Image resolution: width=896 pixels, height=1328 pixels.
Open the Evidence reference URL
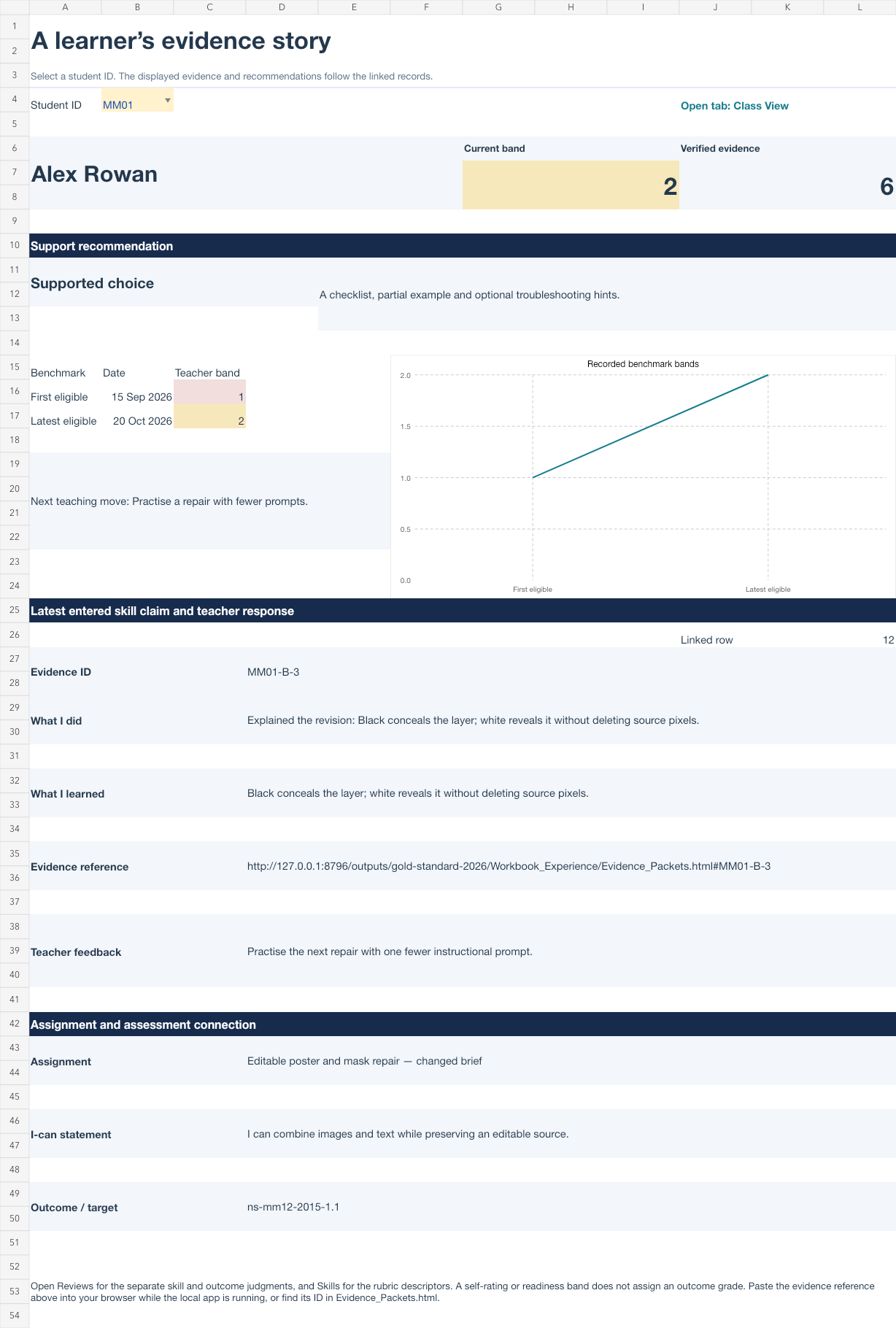click(x=509, y=866)
